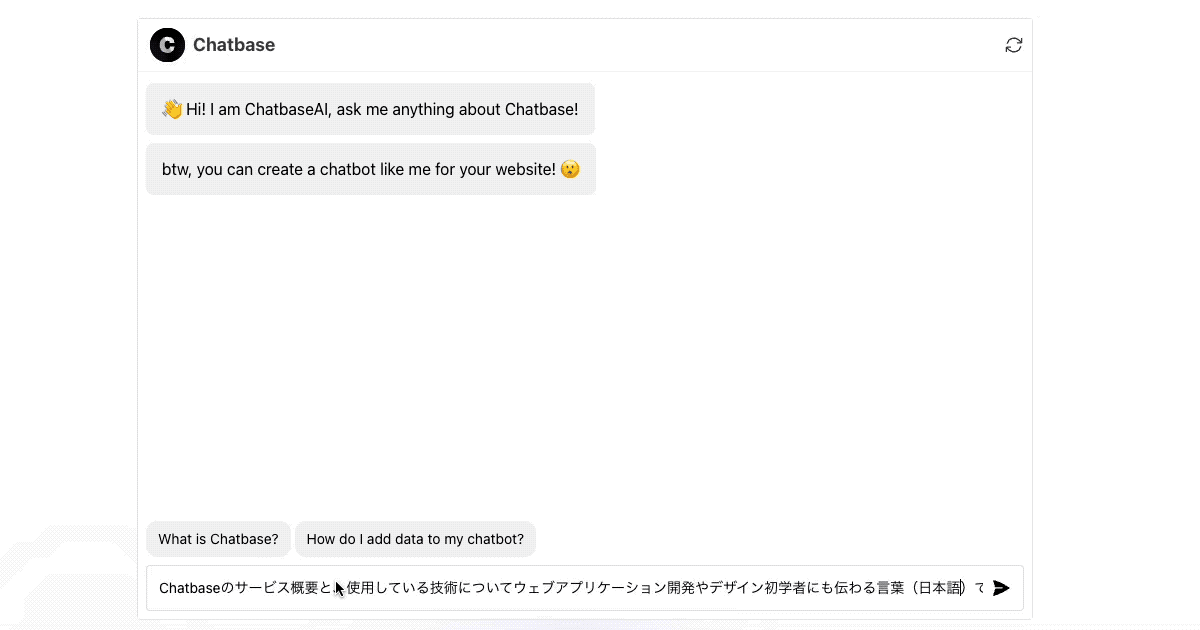Open the chatbot branding by clicking the C avatar
The width and height of the screenshot is (1200, 630).
coord(167,45)
